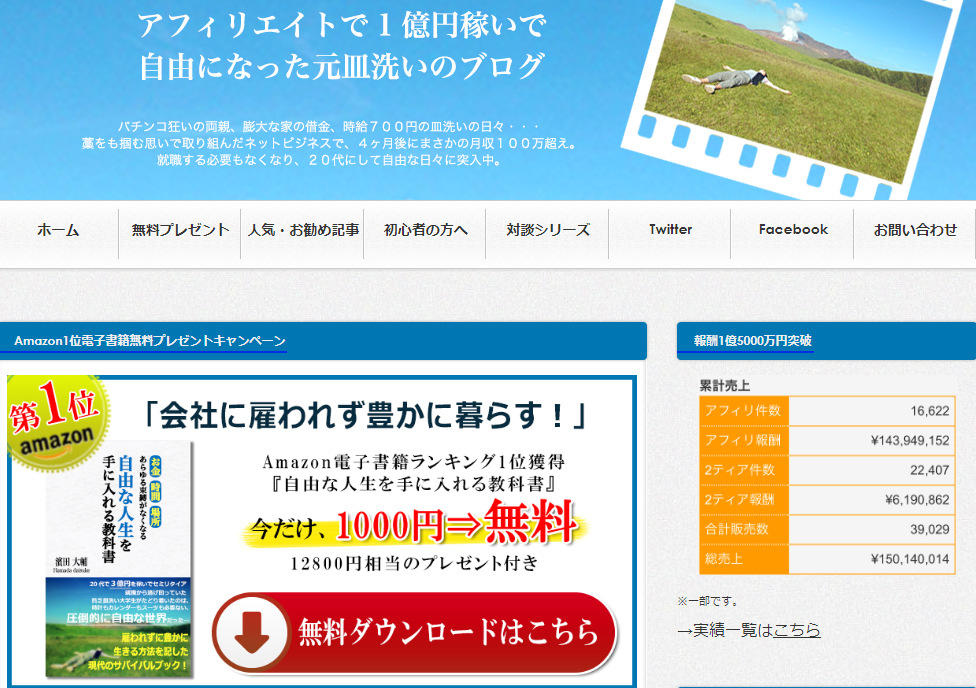Click the アフィリ報酬 value ¥143,949,152
The image size is (976, 688).
point(910,441)
